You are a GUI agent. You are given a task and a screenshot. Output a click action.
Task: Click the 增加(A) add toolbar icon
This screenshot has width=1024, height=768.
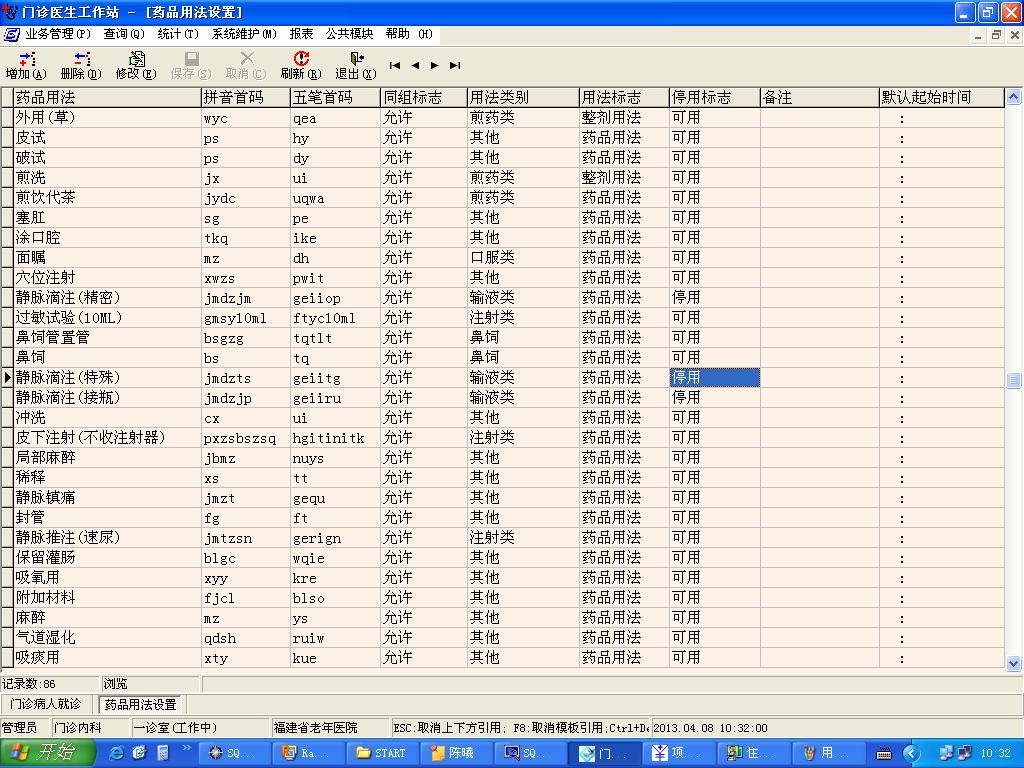(26, 65)
